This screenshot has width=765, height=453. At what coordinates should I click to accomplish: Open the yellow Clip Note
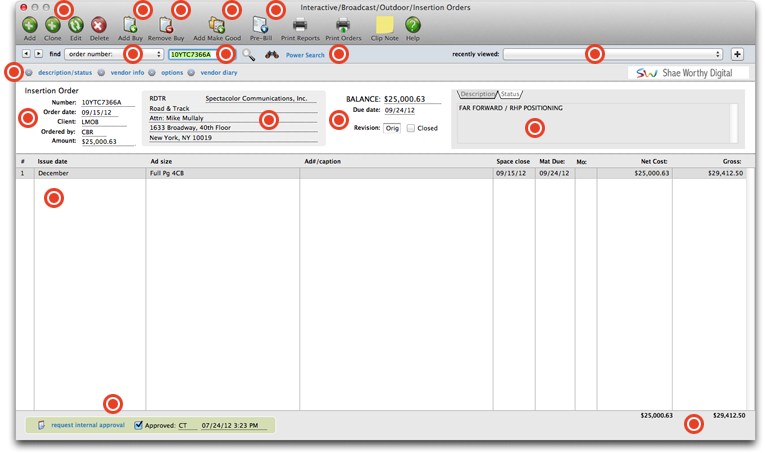384,24
